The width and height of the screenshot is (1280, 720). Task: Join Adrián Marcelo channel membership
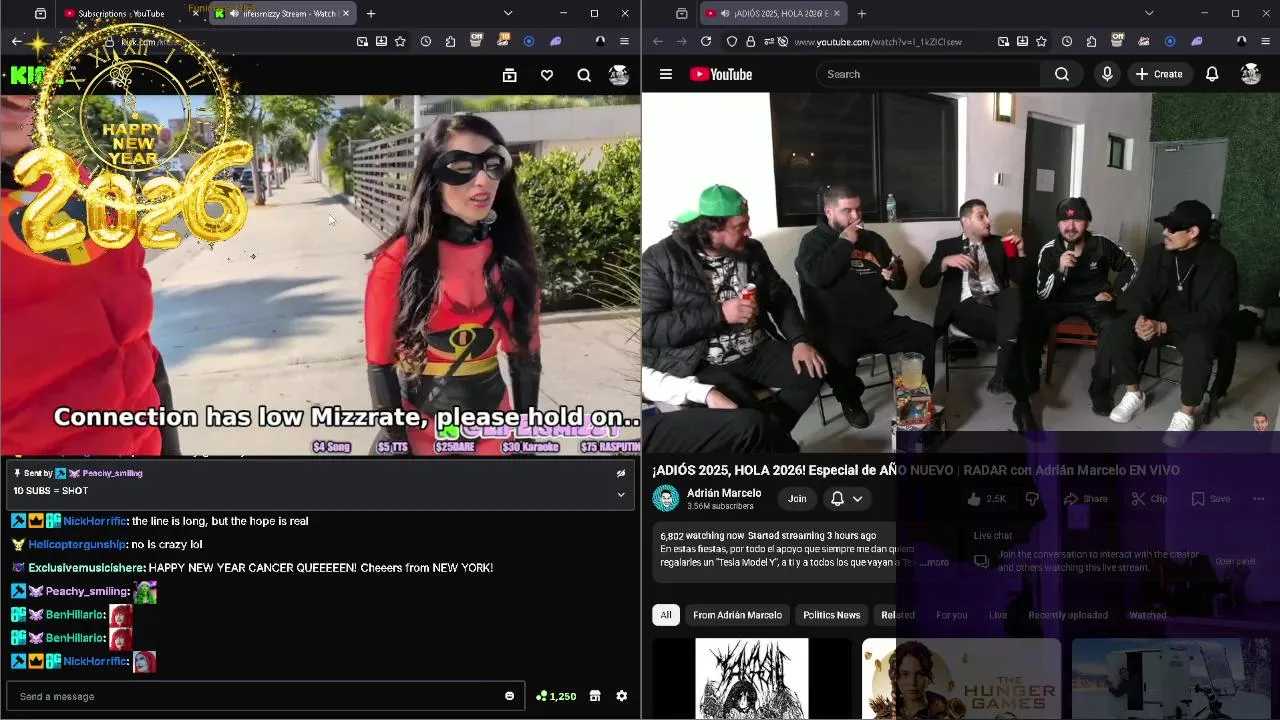coord(797,498)
